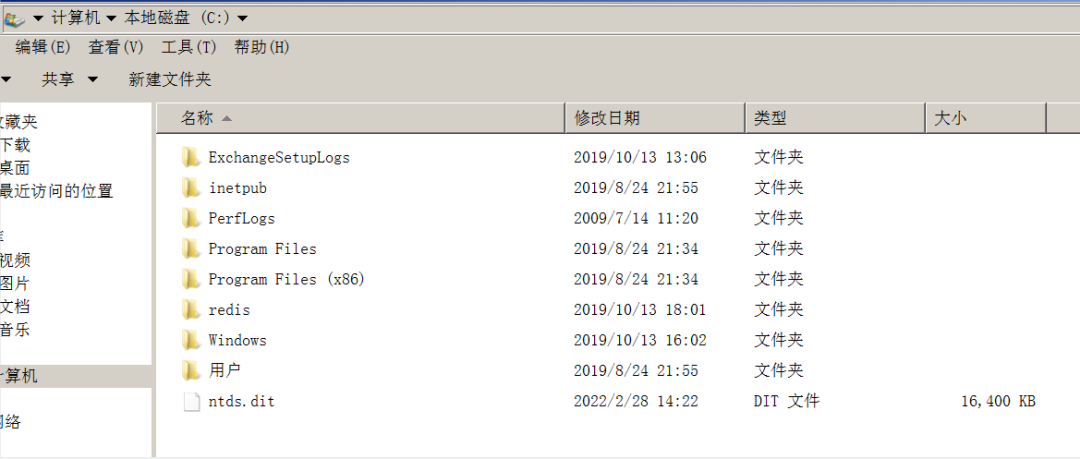Click the computer icon in address bar
The width and height of the screenshot is (1080, 459).
(x=14, y=18)
